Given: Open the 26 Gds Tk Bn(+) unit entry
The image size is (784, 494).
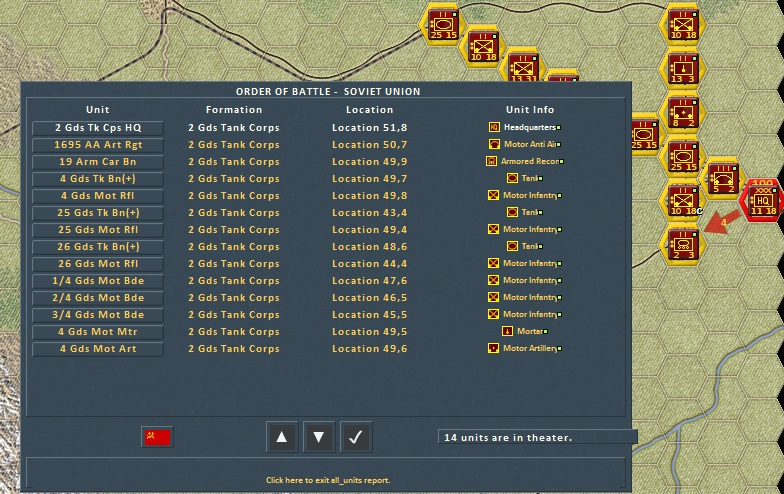Looking at the screenshot, I should (x=98, y=247).
